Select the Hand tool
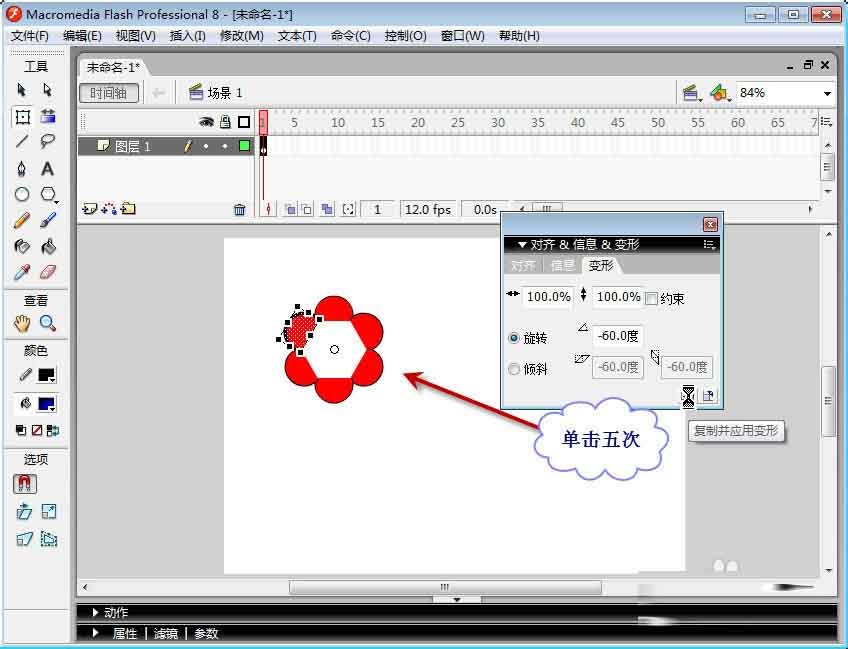The width and height of the screenshot is (848, 649). (x=22, y=323)
